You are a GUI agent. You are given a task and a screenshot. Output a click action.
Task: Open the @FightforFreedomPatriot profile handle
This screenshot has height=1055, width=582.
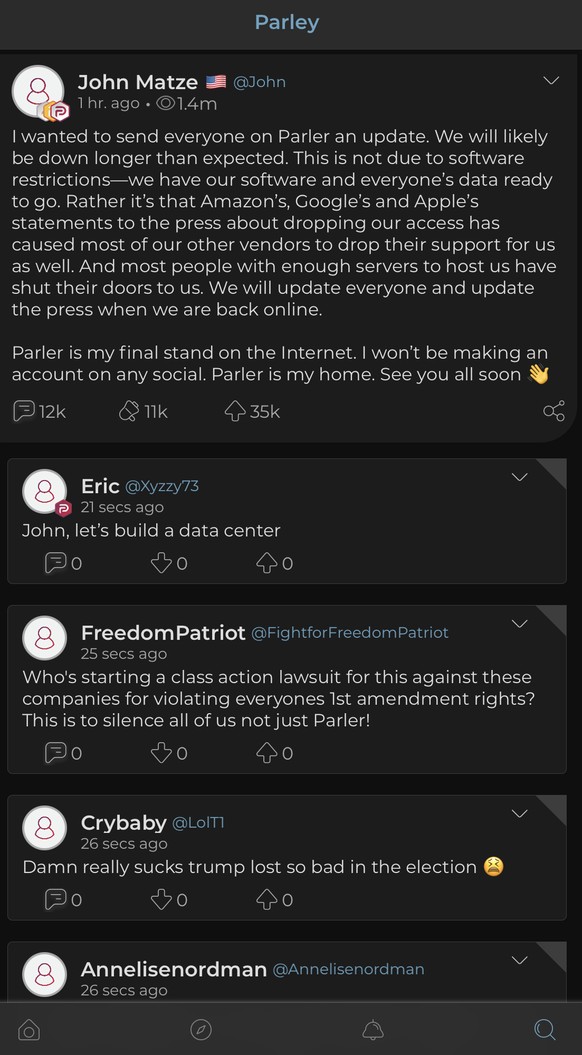coord(349,632)
